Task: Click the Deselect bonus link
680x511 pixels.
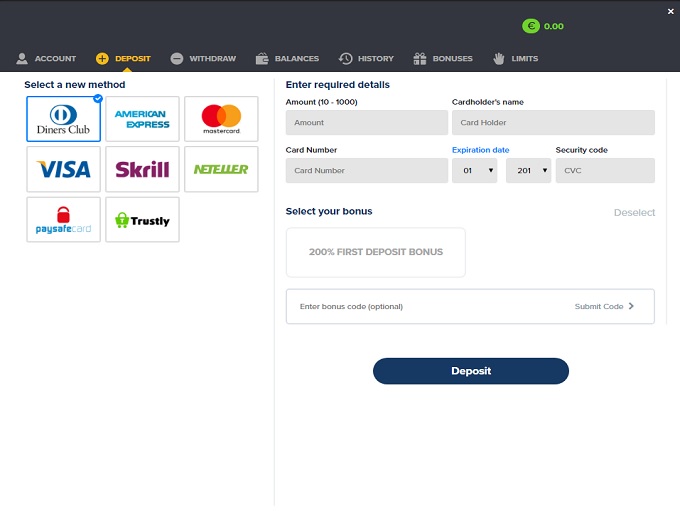Action: (x=634, y=212)
